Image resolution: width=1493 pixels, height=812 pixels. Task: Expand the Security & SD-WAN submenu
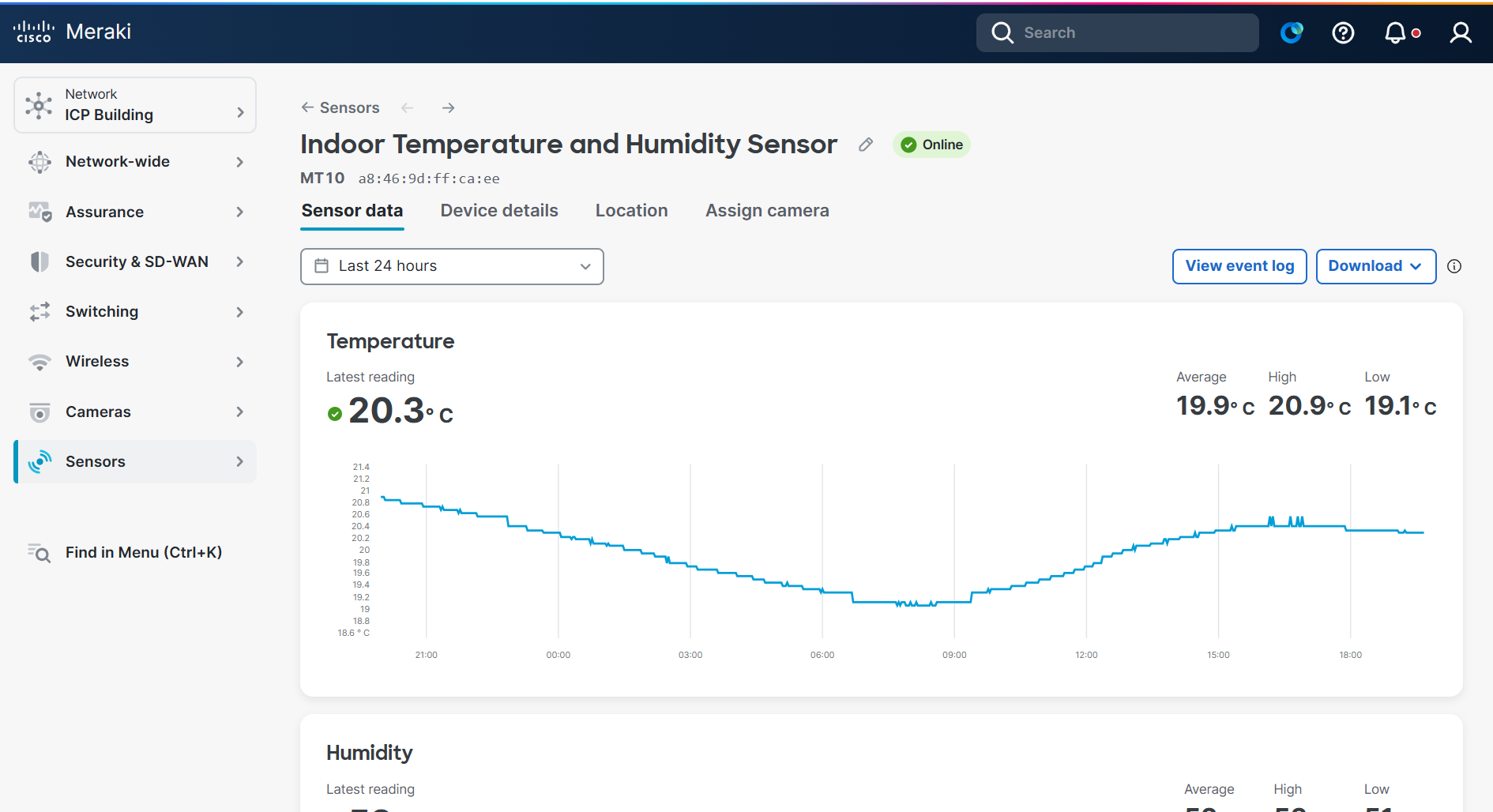(x=135, y=261)
